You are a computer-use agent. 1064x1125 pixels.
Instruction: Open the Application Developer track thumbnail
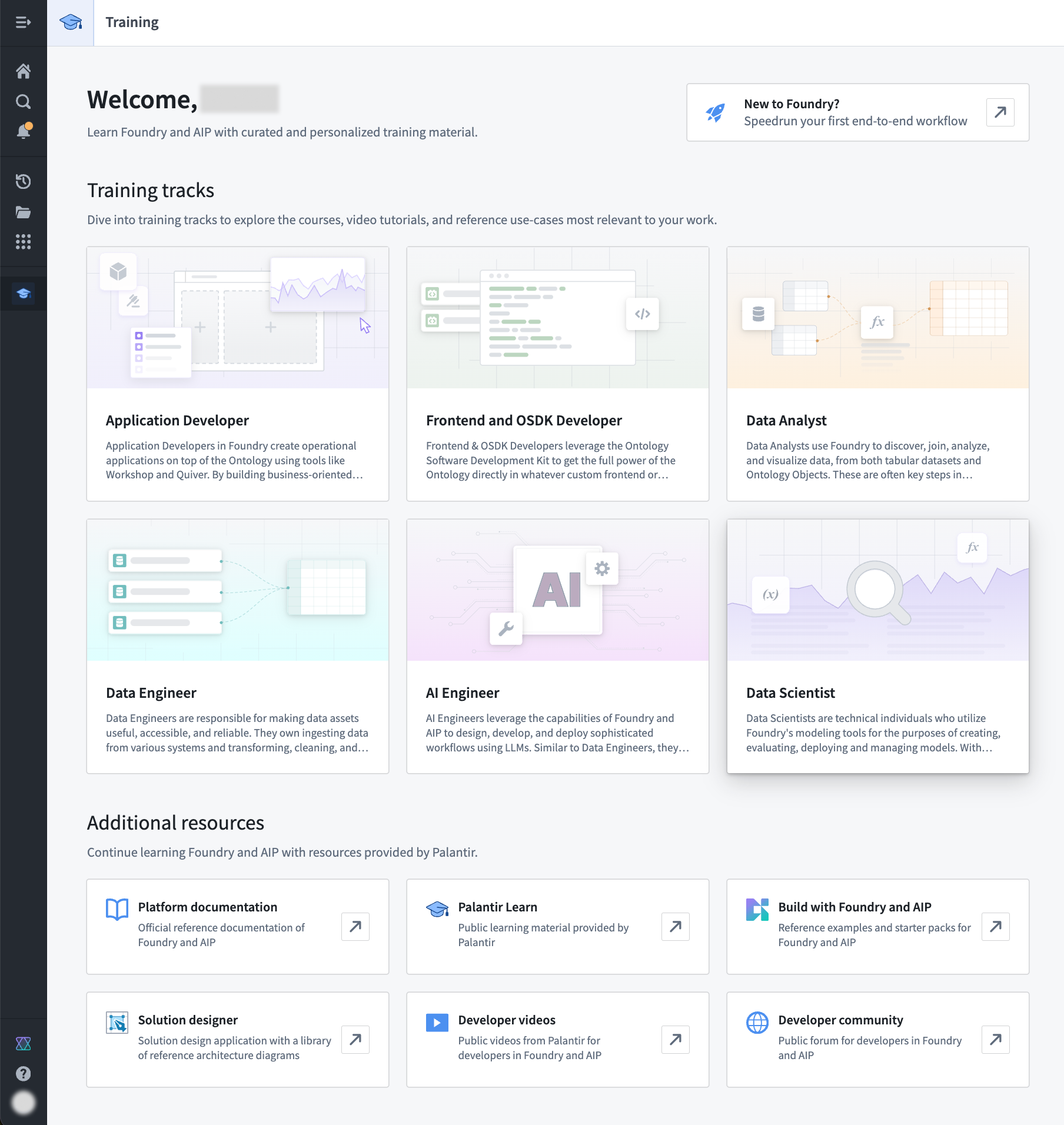238,318
